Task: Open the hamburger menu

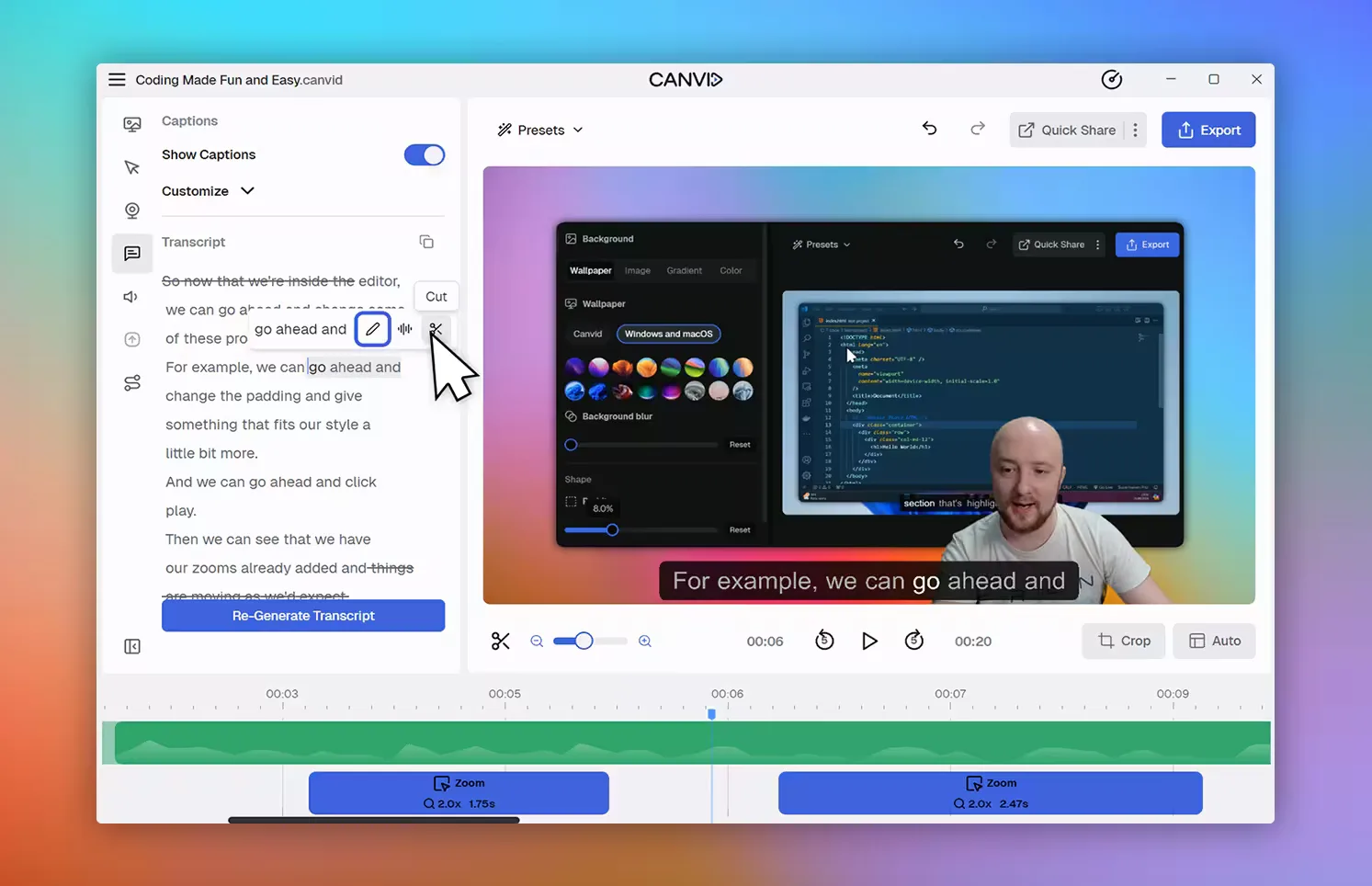Action: 117,80
